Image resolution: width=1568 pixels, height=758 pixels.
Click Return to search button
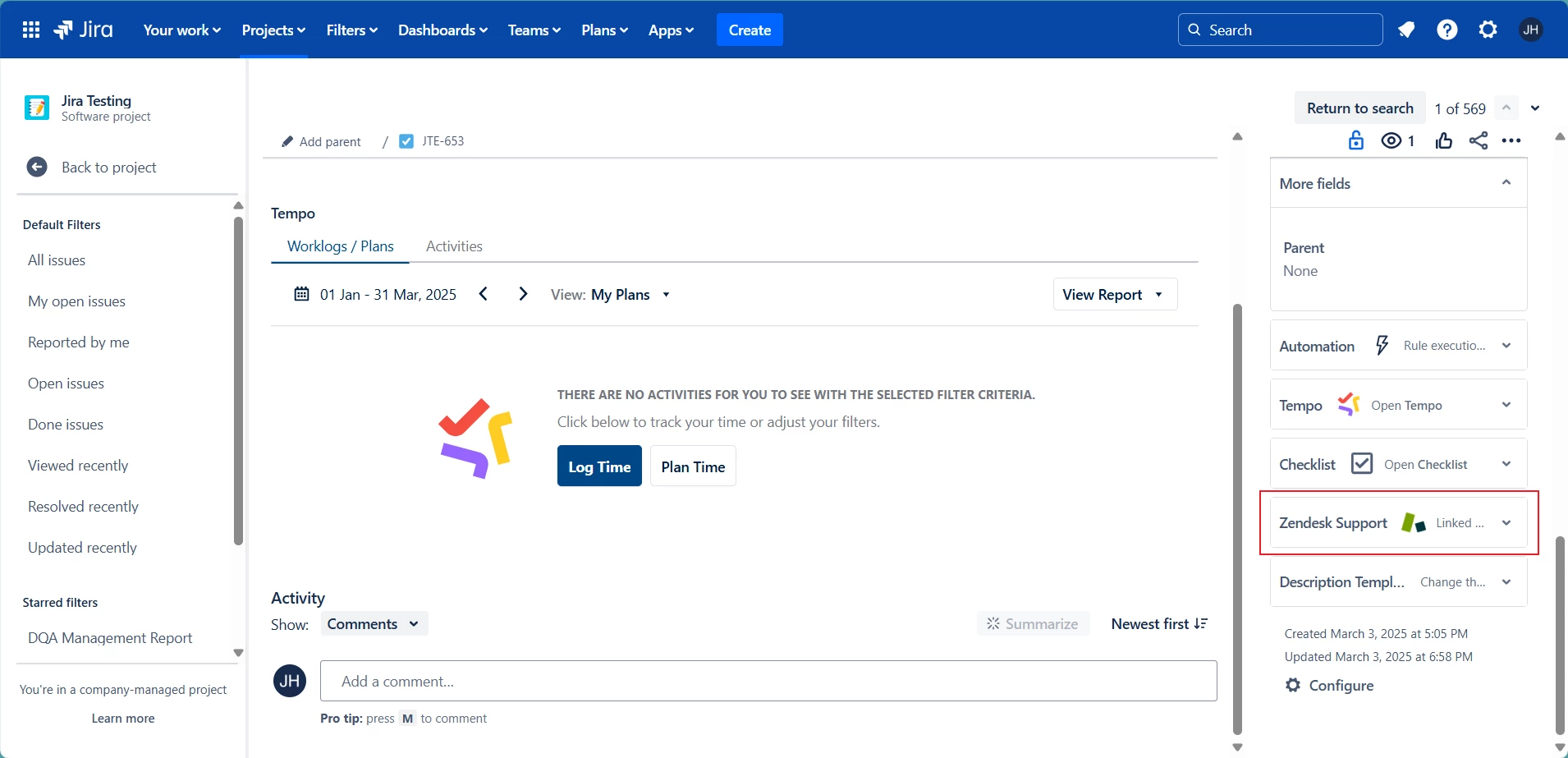tap(1360, 108)
